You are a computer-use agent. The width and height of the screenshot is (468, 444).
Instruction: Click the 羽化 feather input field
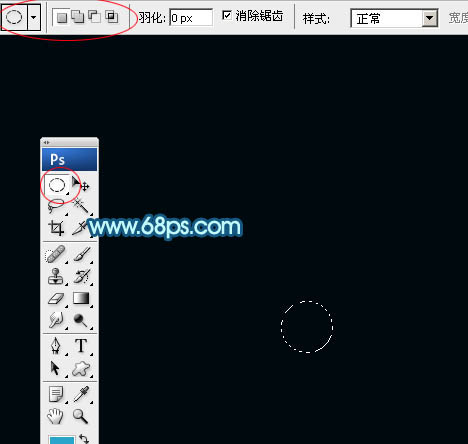[x=191, y=18]
